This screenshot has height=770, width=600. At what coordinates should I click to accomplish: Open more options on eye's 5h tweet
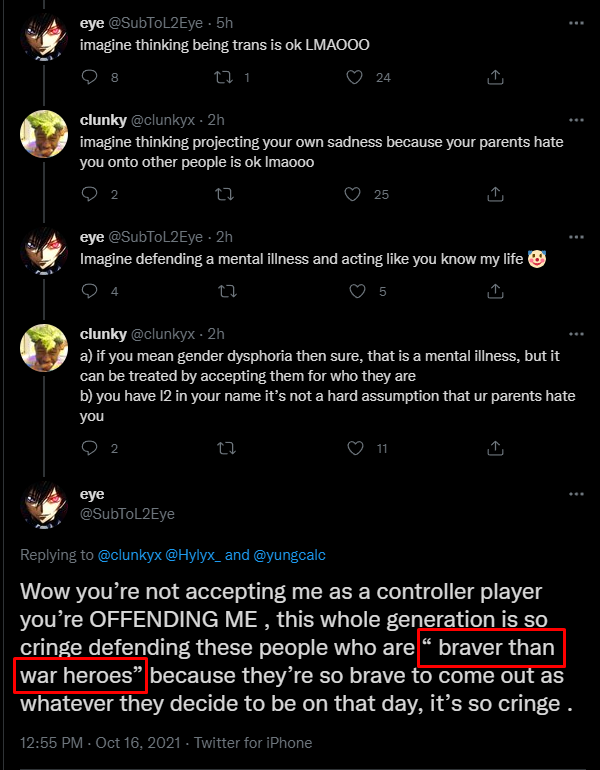tap(576, 21)
